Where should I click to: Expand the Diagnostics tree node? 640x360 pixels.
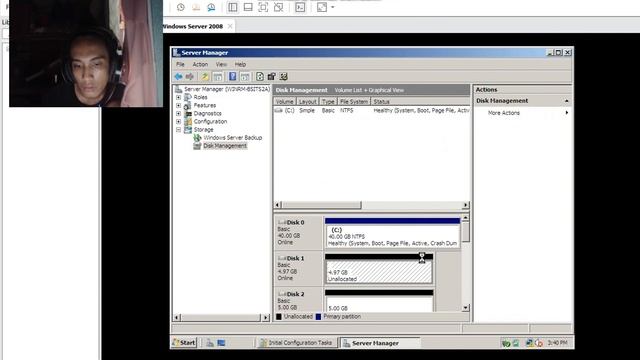point(178,113)
